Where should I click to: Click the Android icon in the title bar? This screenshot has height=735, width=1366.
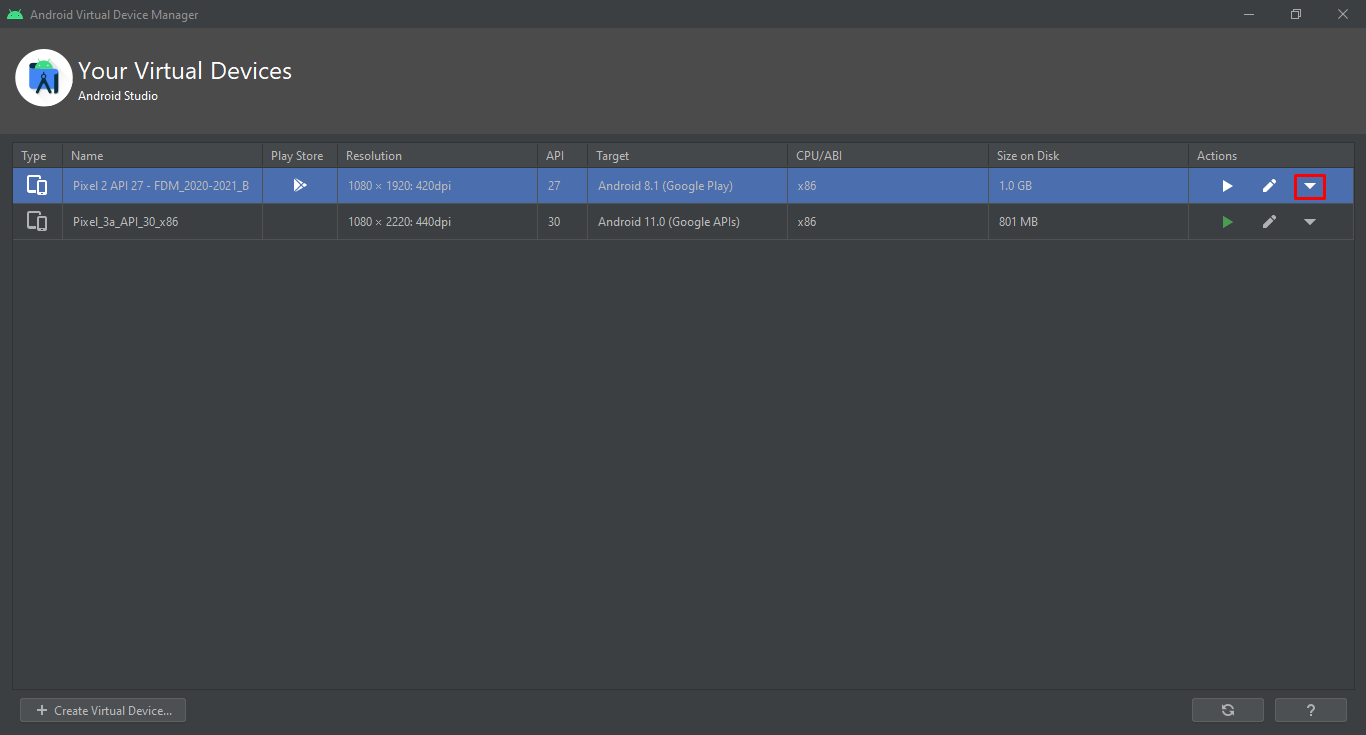[15, 15]
